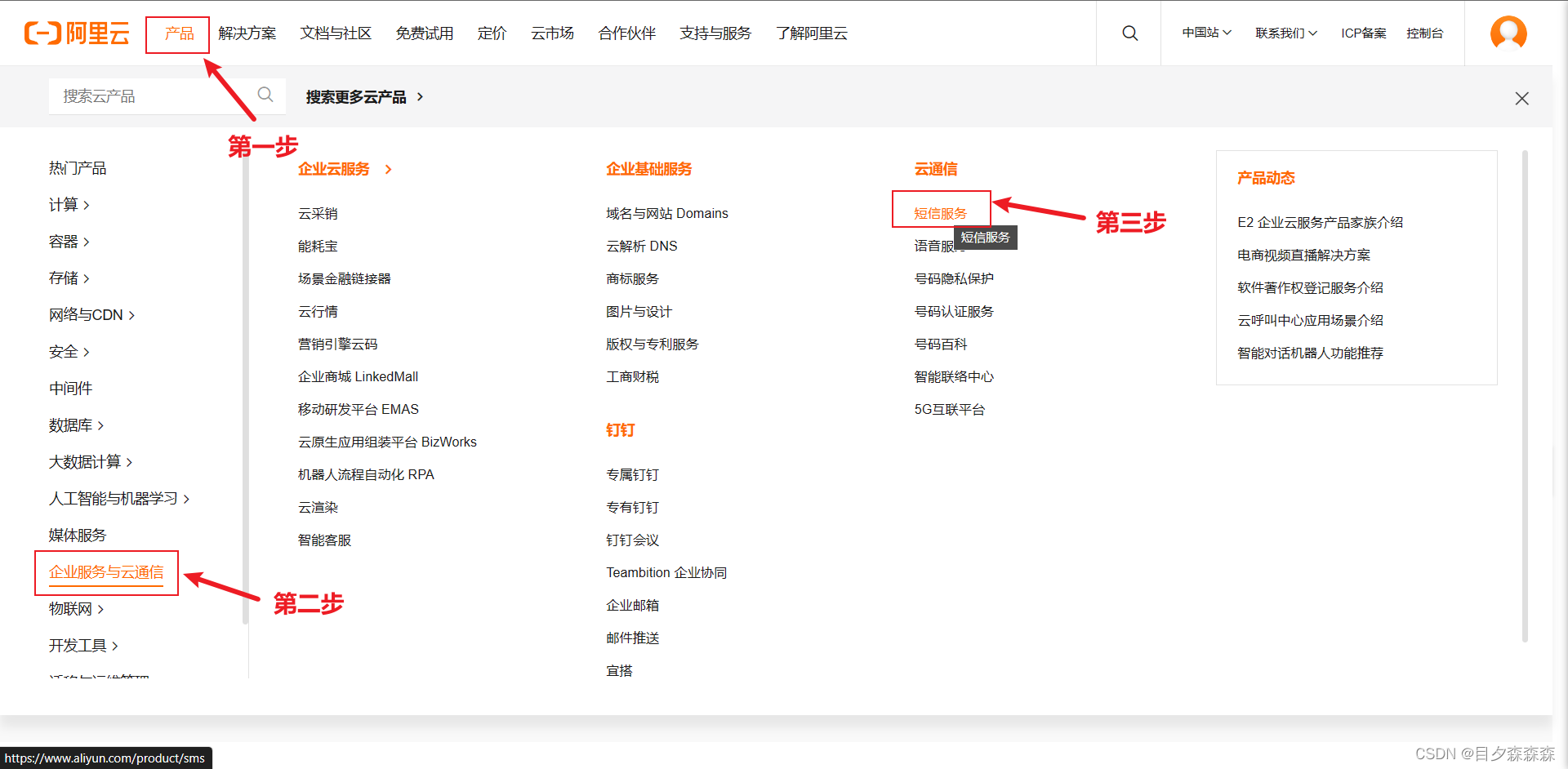The image size is (1568, 769).
Task: Open the 产品 menu
Action: [176, 34]
